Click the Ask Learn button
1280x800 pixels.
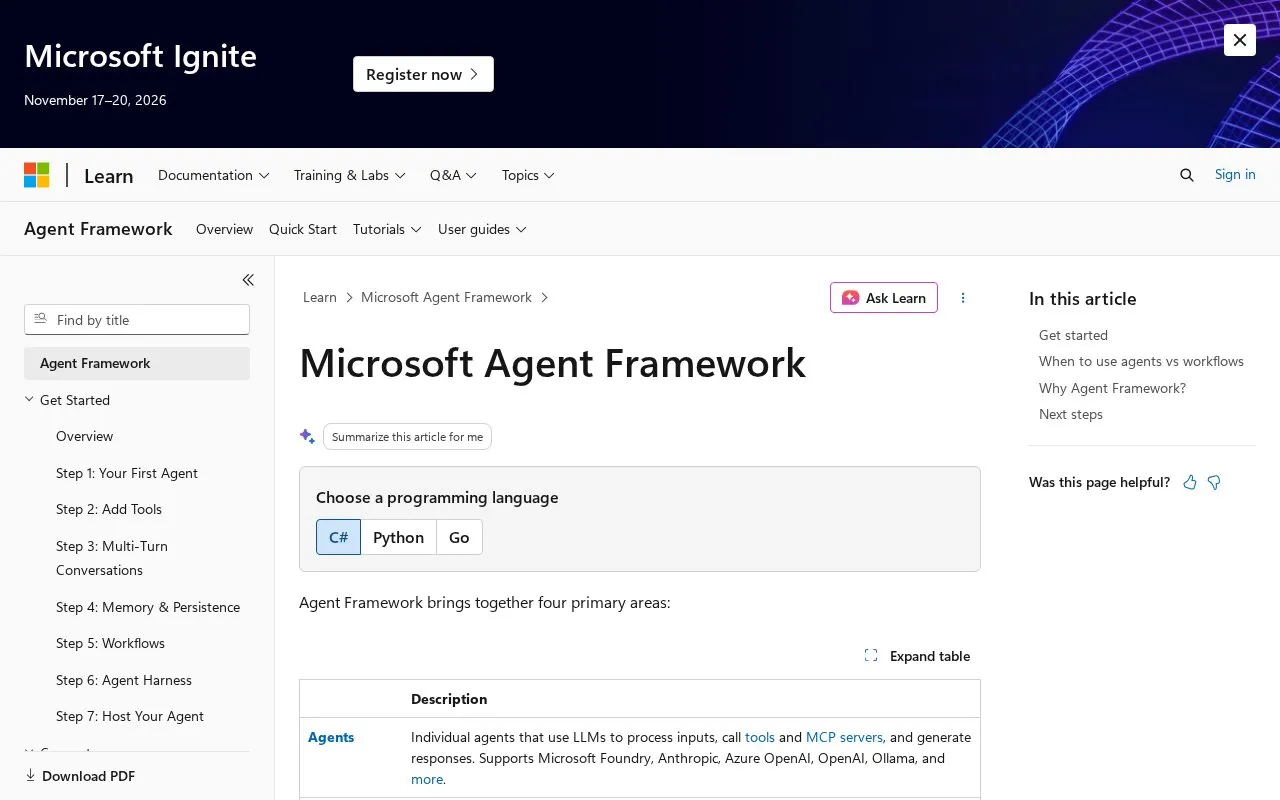pyautogui.click(x=884, y=298)
